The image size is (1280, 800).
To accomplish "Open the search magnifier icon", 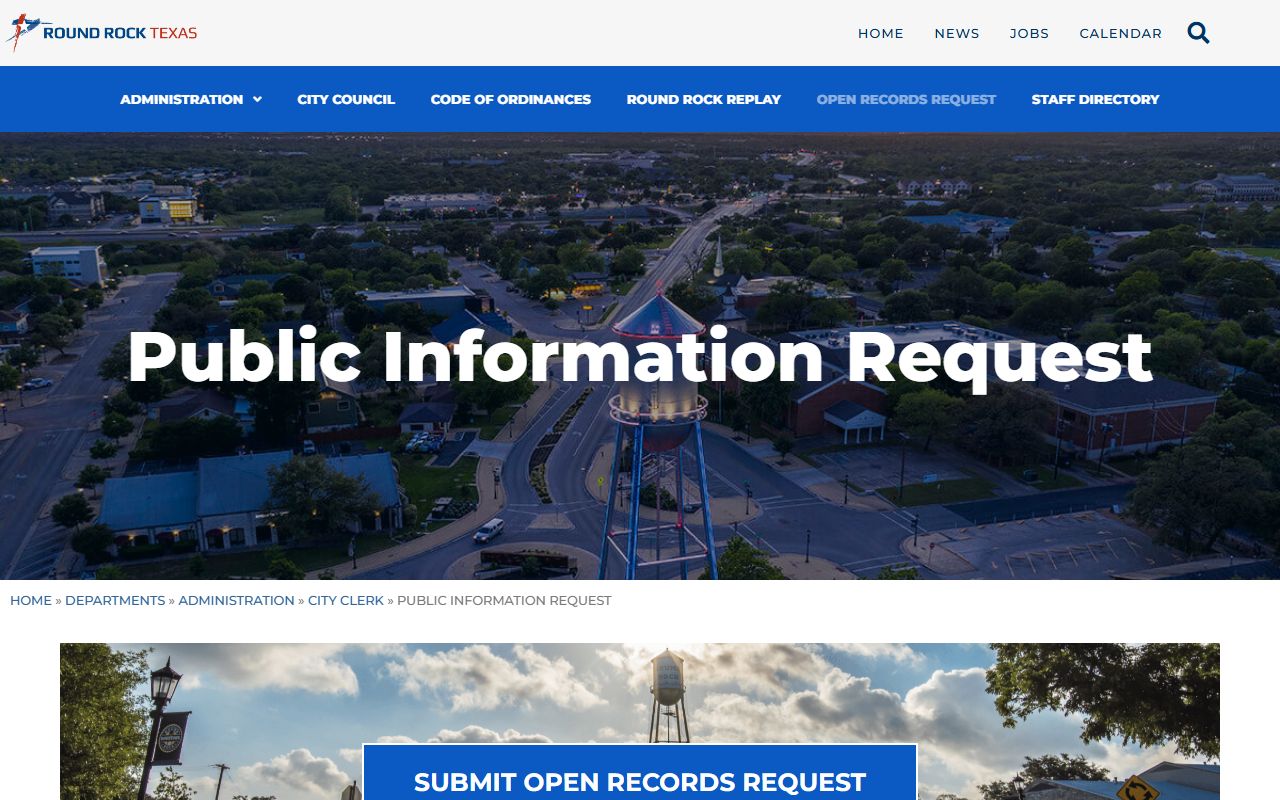I will click(x=1198, y=33).
